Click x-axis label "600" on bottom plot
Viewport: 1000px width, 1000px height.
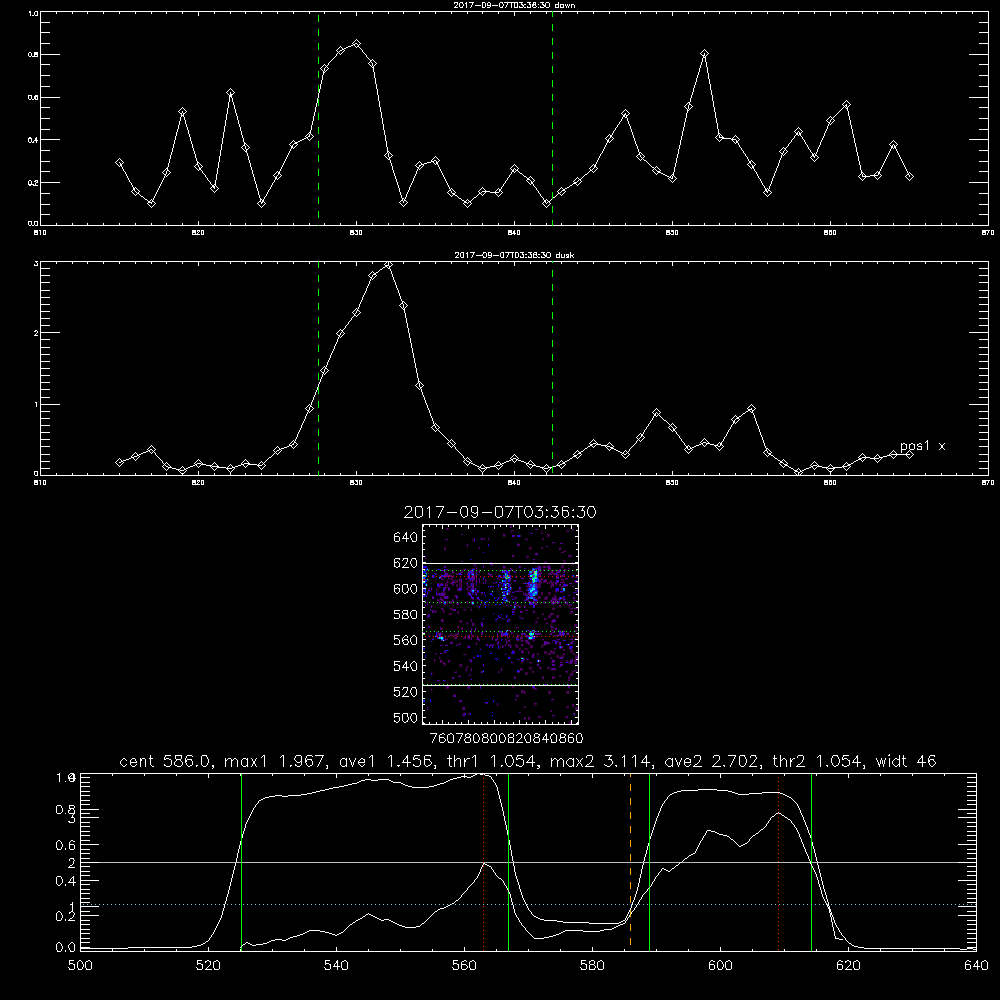720,966
